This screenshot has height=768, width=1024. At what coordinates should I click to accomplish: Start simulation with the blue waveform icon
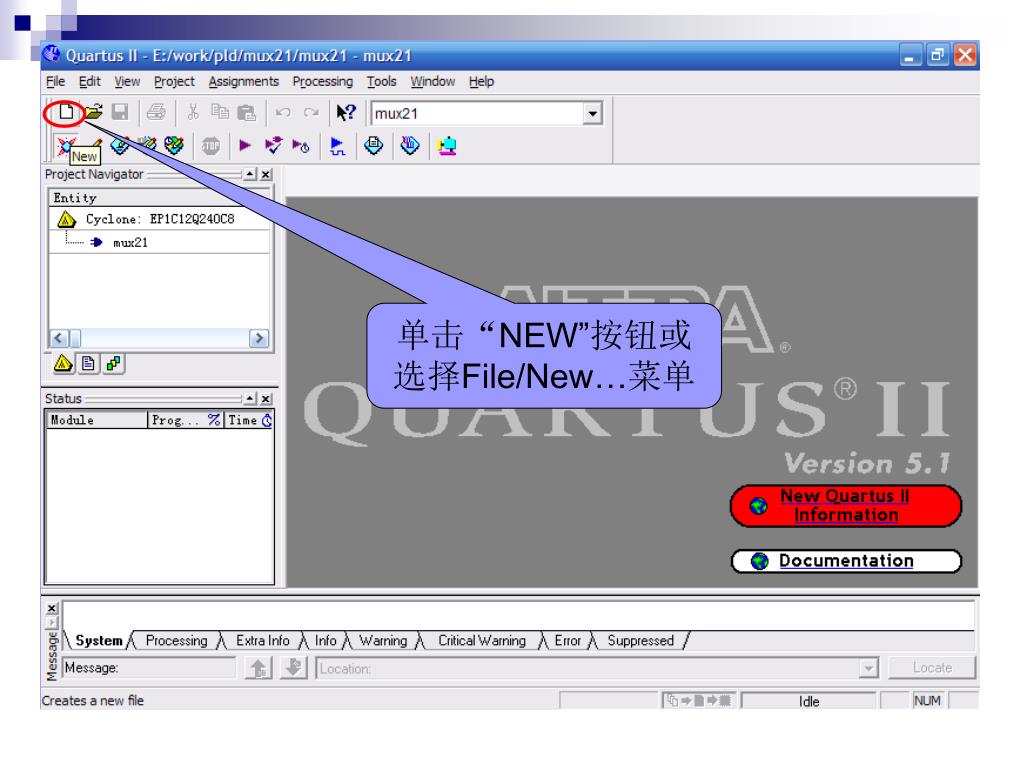337,146
